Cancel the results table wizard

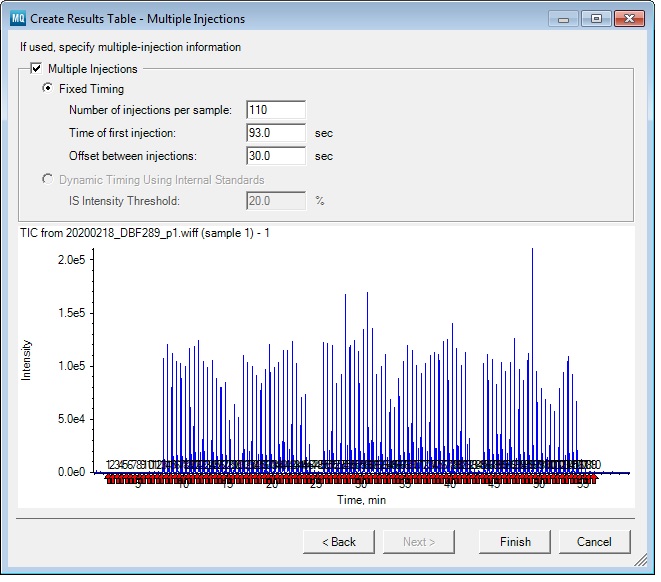[x=594, y=542]
